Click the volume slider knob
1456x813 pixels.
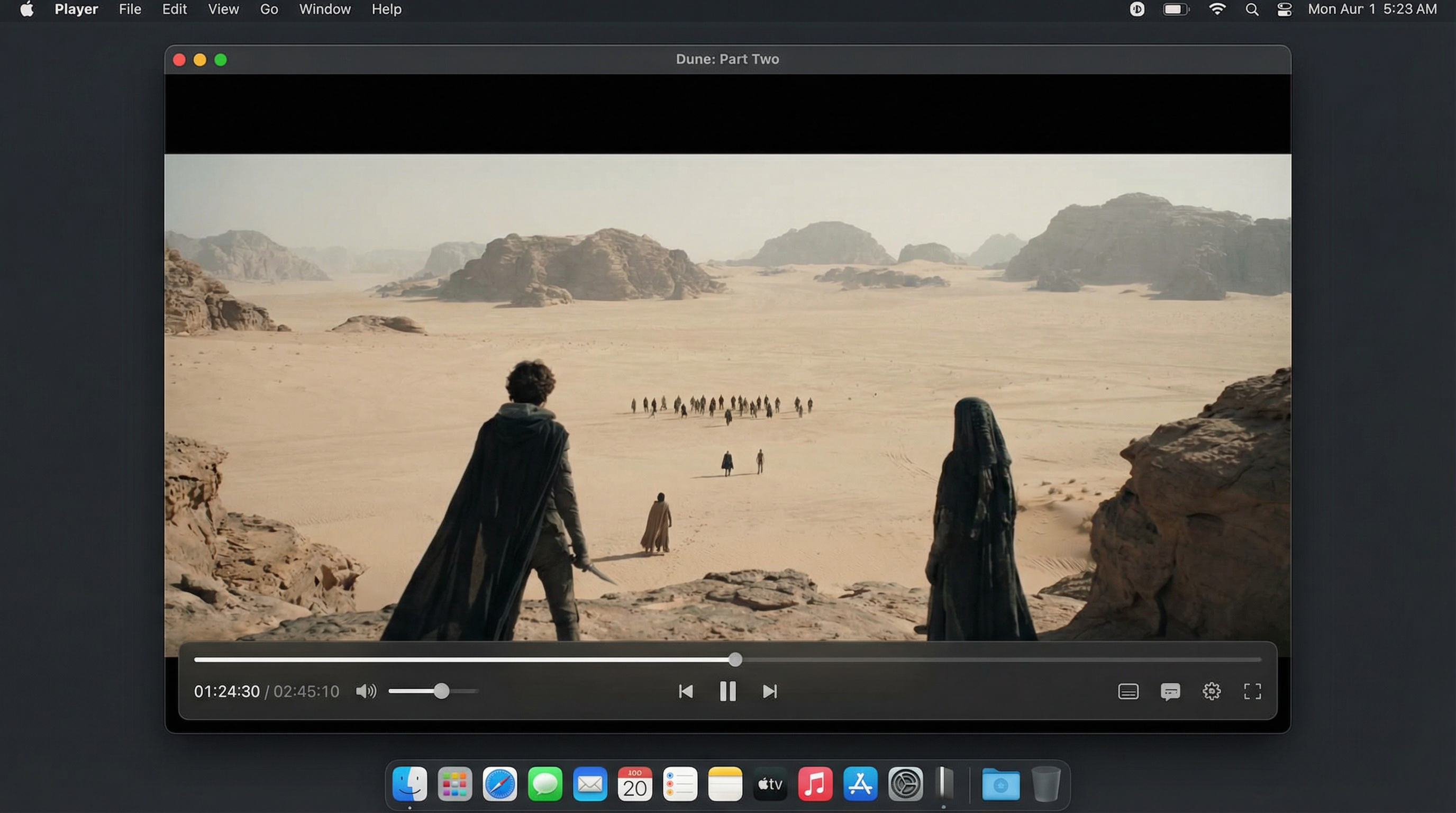[x=441, y=691]
